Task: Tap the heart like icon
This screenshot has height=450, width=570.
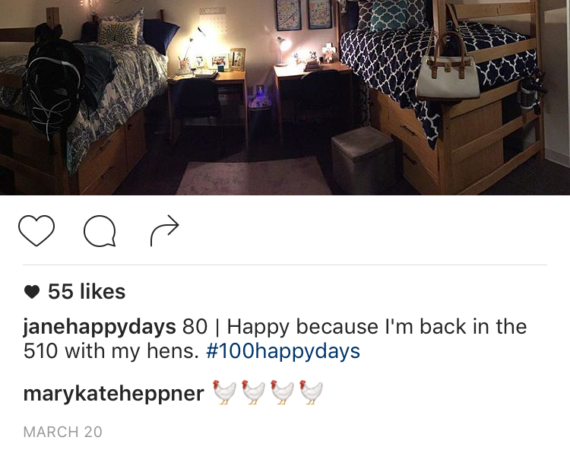Action: pos(36,230)
